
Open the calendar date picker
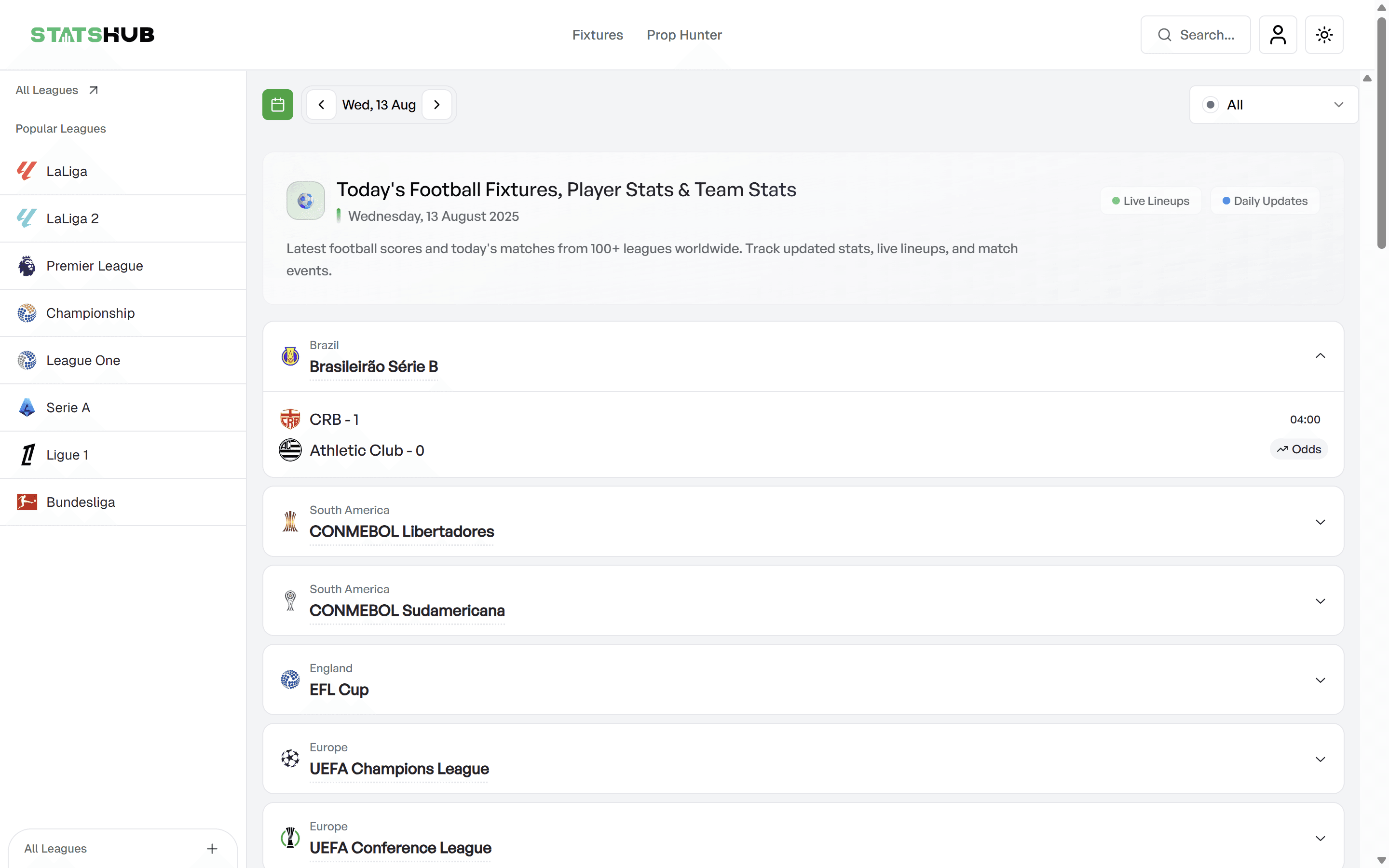(x=277, y=104)
